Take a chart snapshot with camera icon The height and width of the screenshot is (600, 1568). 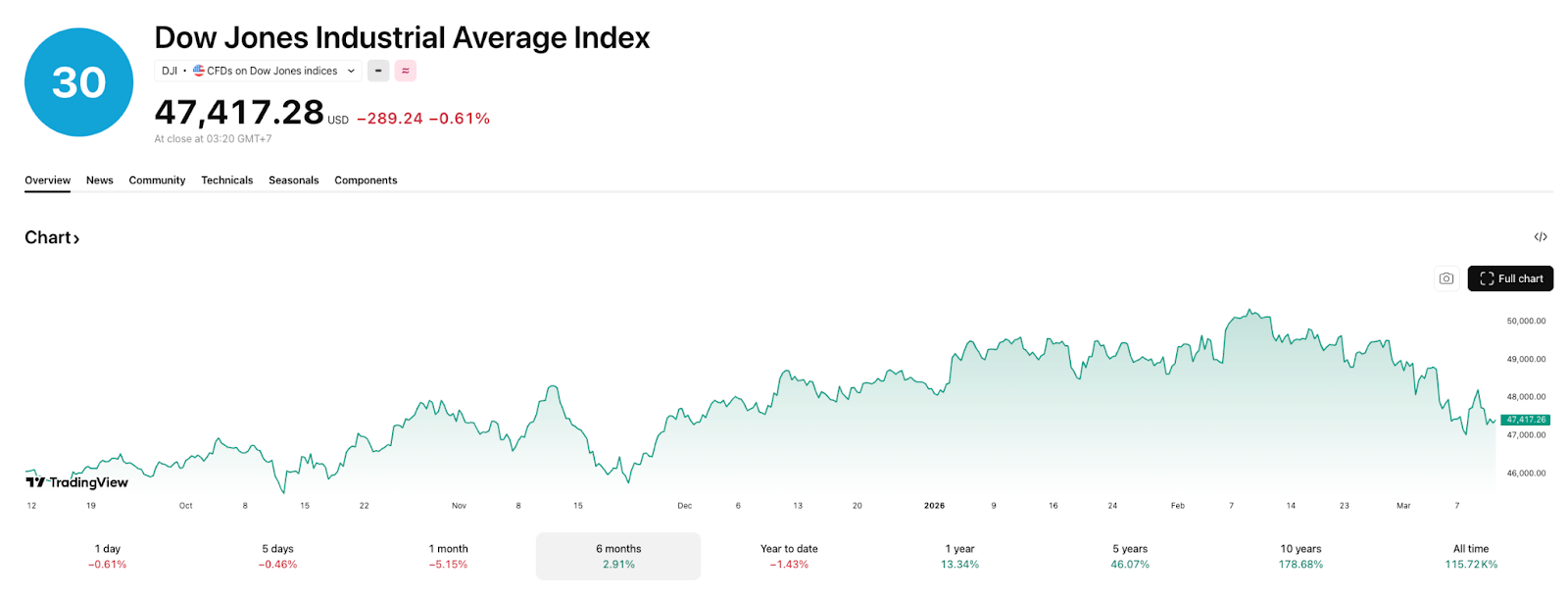click(1446, 278)
